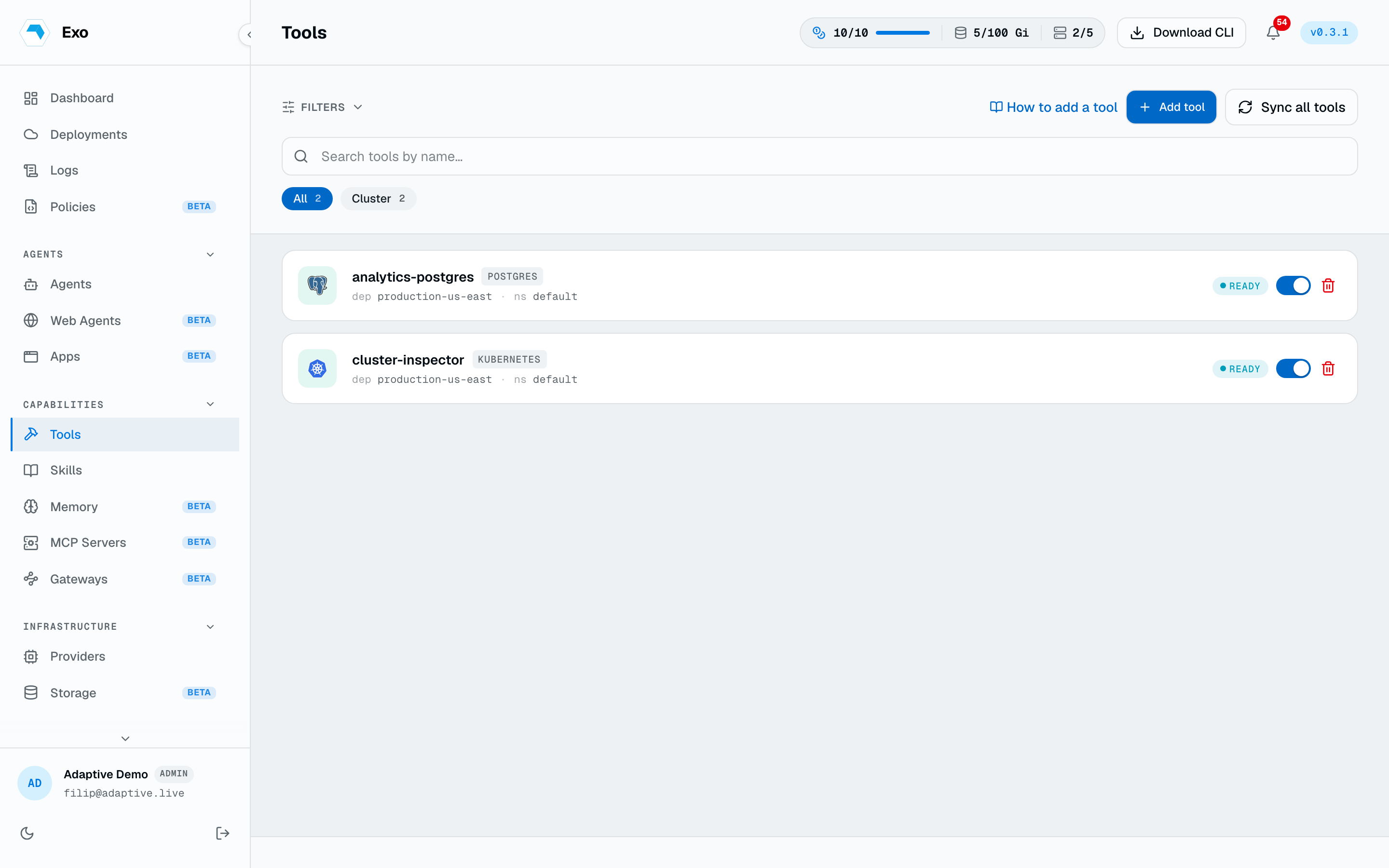Open notifications bell icon
The width and height of the screenshot is (1389, 868).
1272,33
